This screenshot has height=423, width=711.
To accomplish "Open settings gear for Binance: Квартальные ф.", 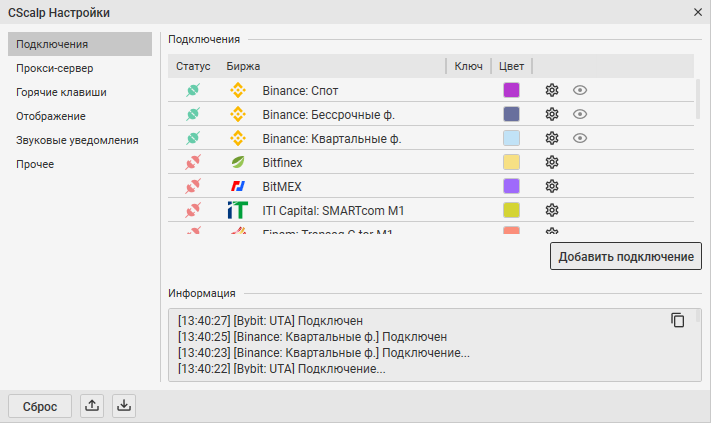I will point(552,138).
